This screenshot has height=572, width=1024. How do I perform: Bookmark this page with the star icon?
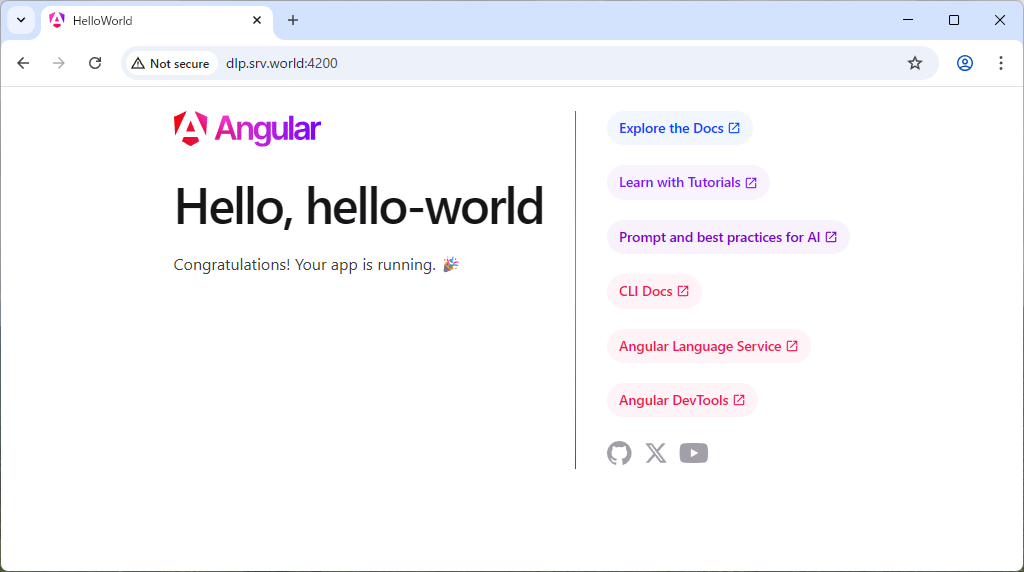point(914,63)
